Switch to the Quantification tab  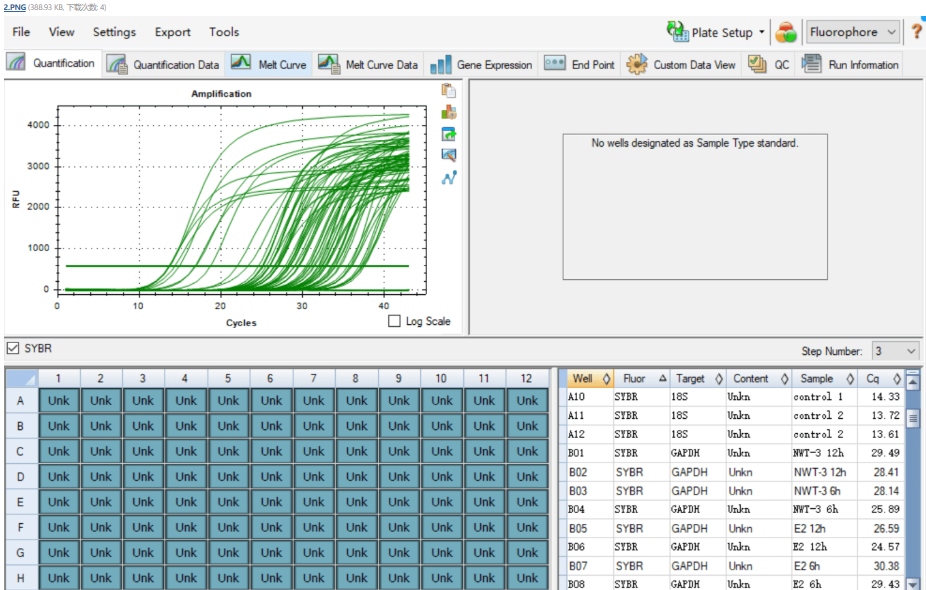click(x=52, y=63)
